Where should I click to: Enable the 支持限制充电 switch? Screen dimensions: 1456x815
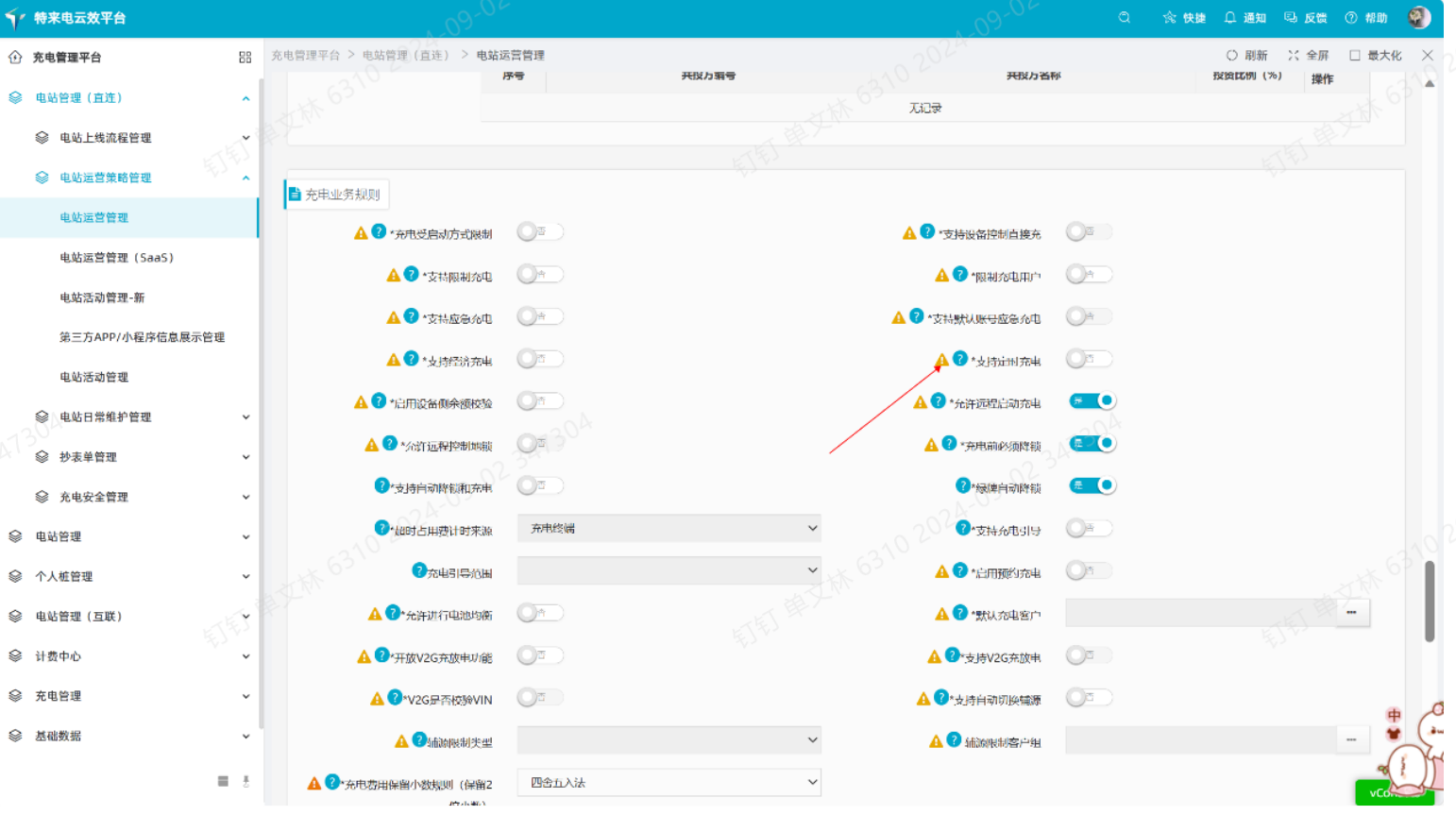pyautogui.click(x=539, y=275)
